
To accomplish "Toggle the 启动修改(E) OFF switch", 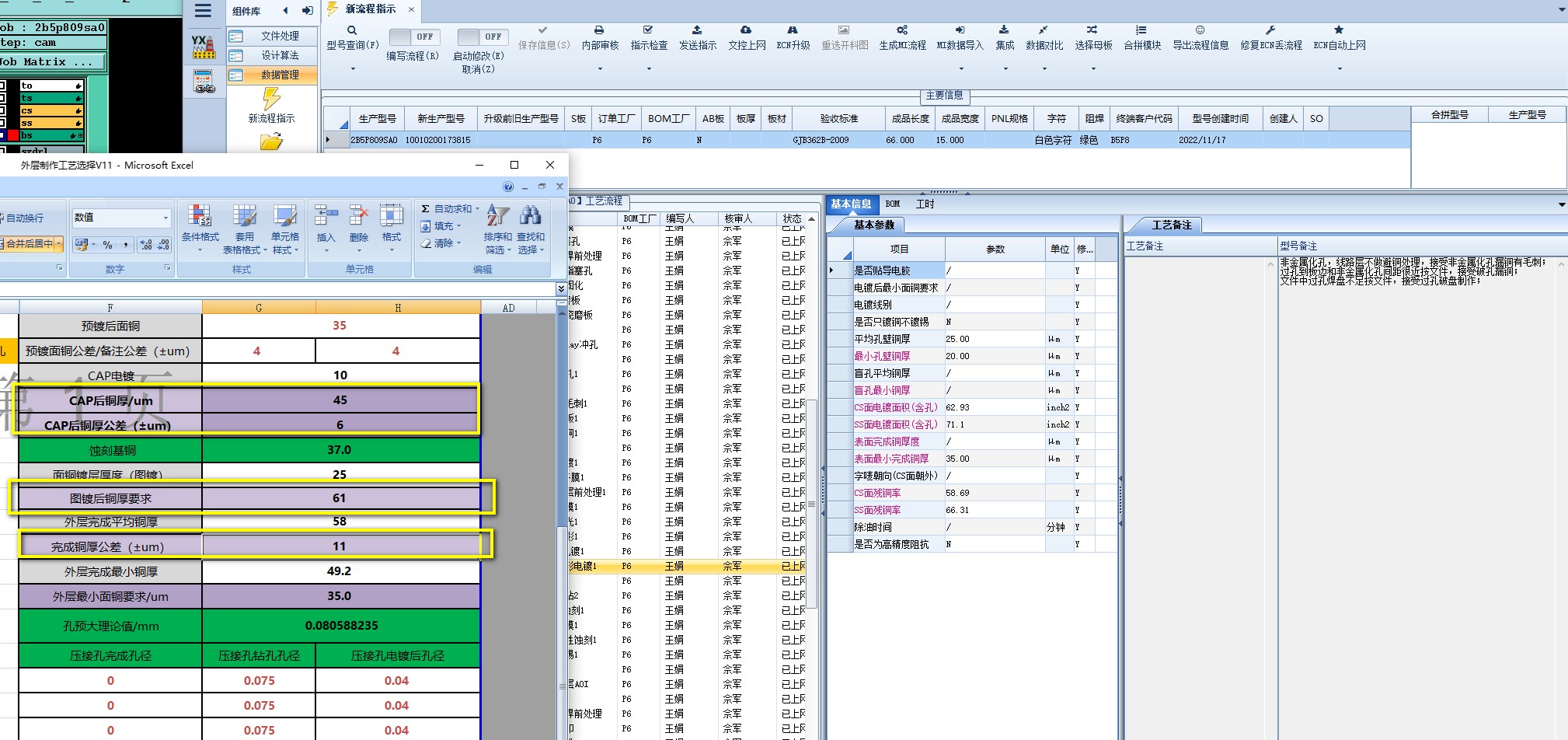I will [483, 37].
